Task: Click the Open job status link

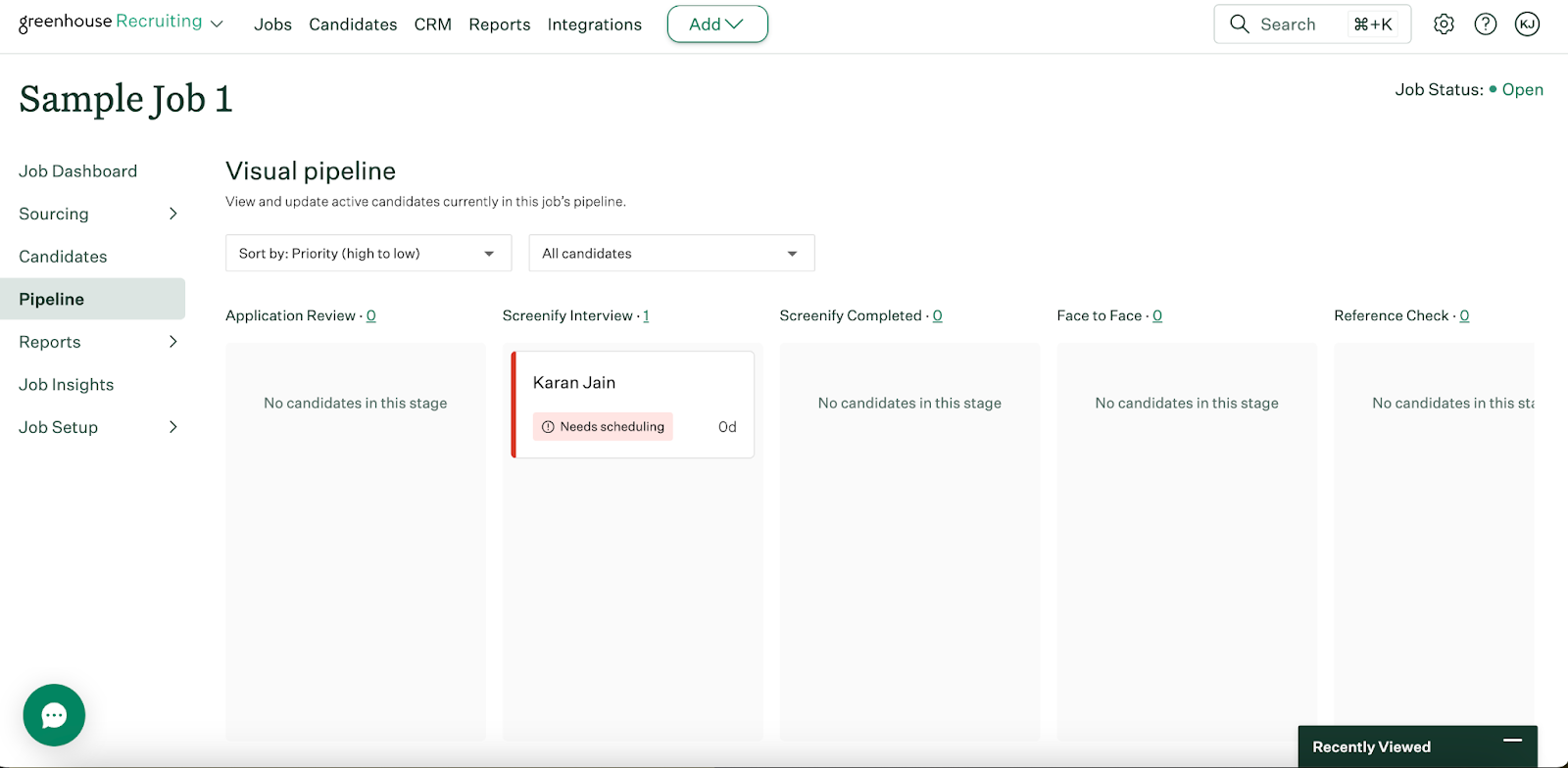Action: [x=1523, y=89]
